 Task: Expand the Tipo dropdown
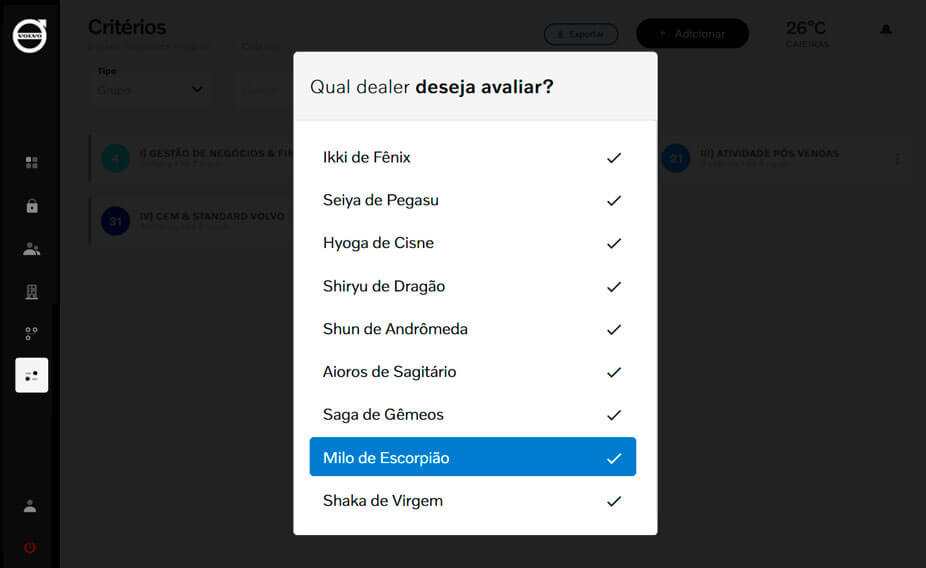tap(150, 89)
